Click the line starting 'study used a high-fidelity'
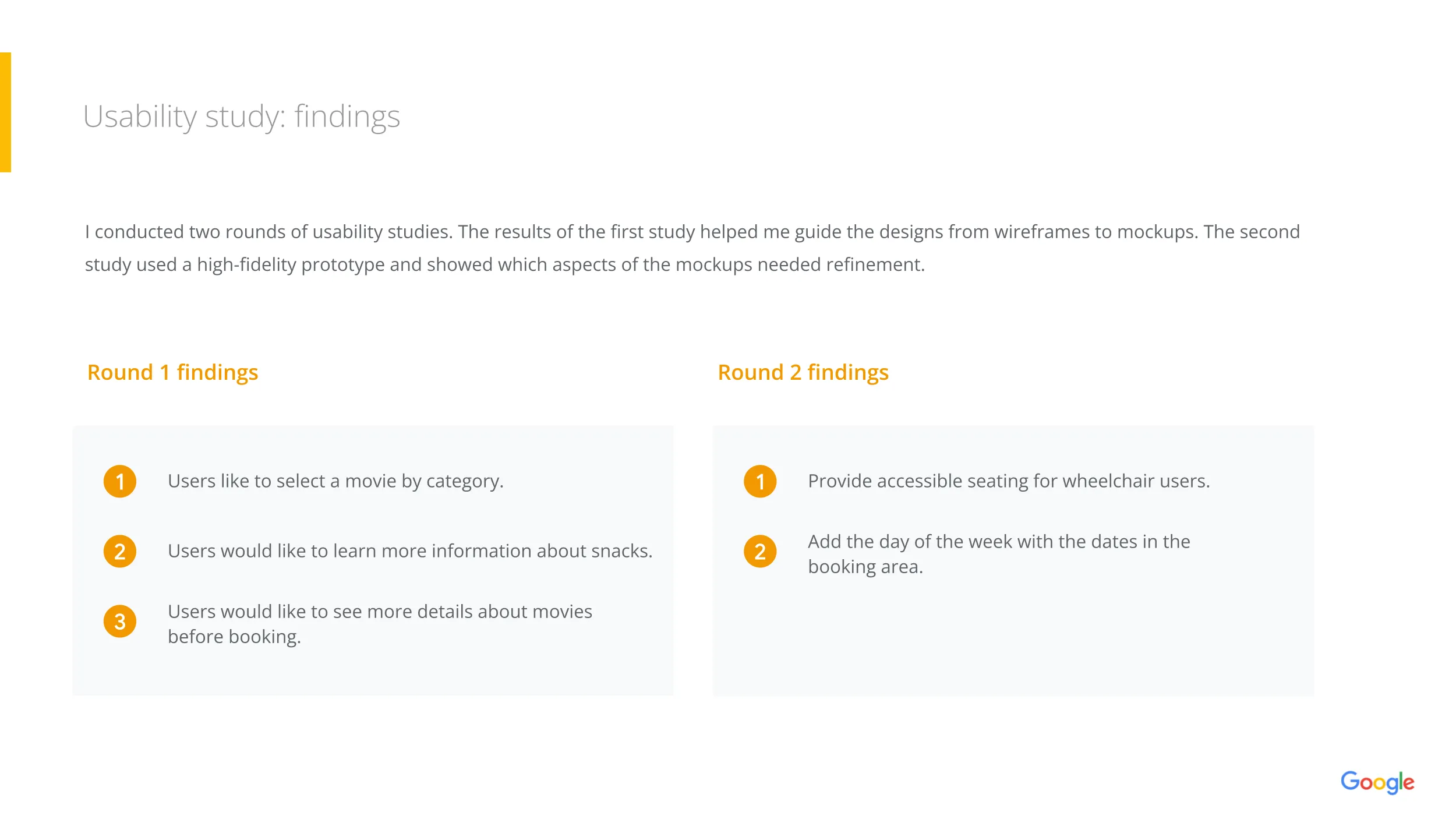This screenshot has height=819, width=1456. point(504,264)
